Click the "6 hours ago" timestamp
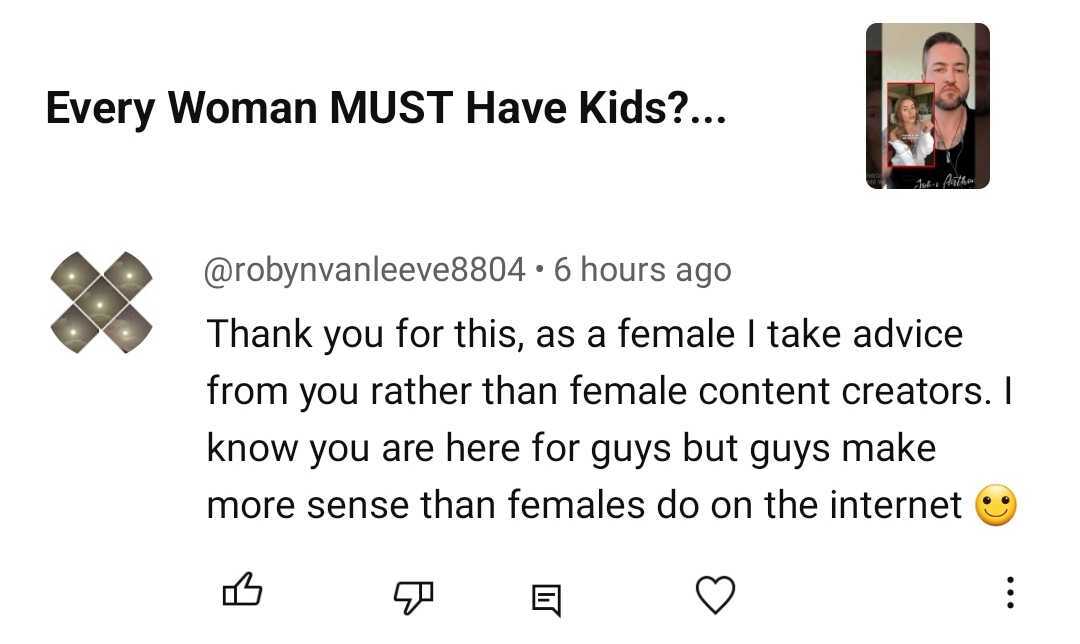This screenshot has width=1080, height=644. point(642,270)
